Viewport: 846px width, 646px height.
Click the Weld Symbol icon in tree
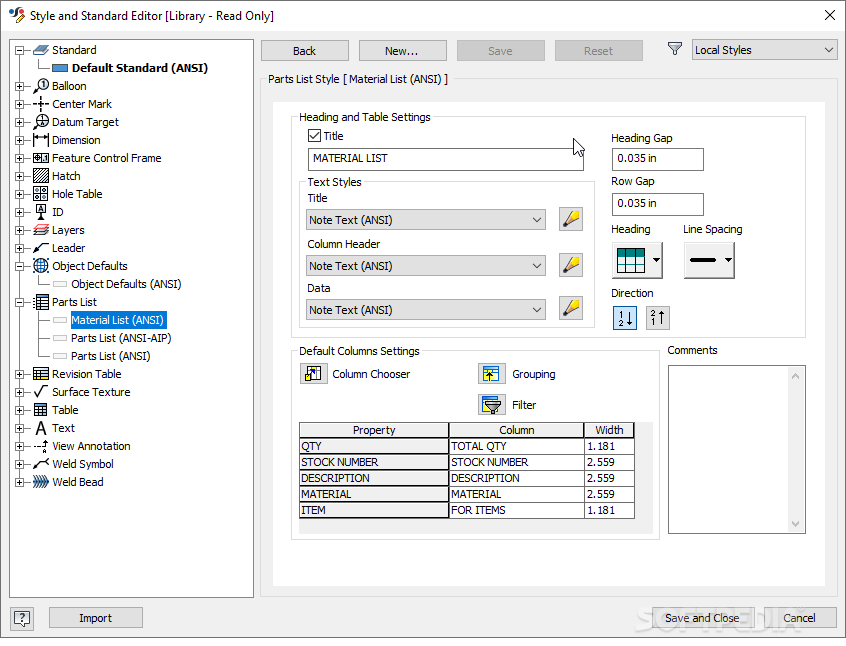41,464
